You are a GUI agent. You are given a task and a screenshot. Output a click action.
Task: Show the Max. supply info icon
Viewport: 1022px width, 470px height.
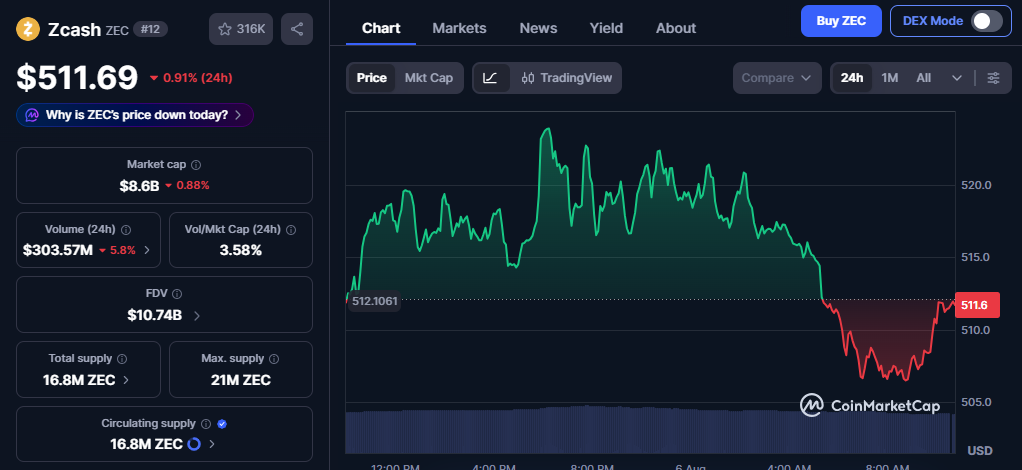coord(274,359)
